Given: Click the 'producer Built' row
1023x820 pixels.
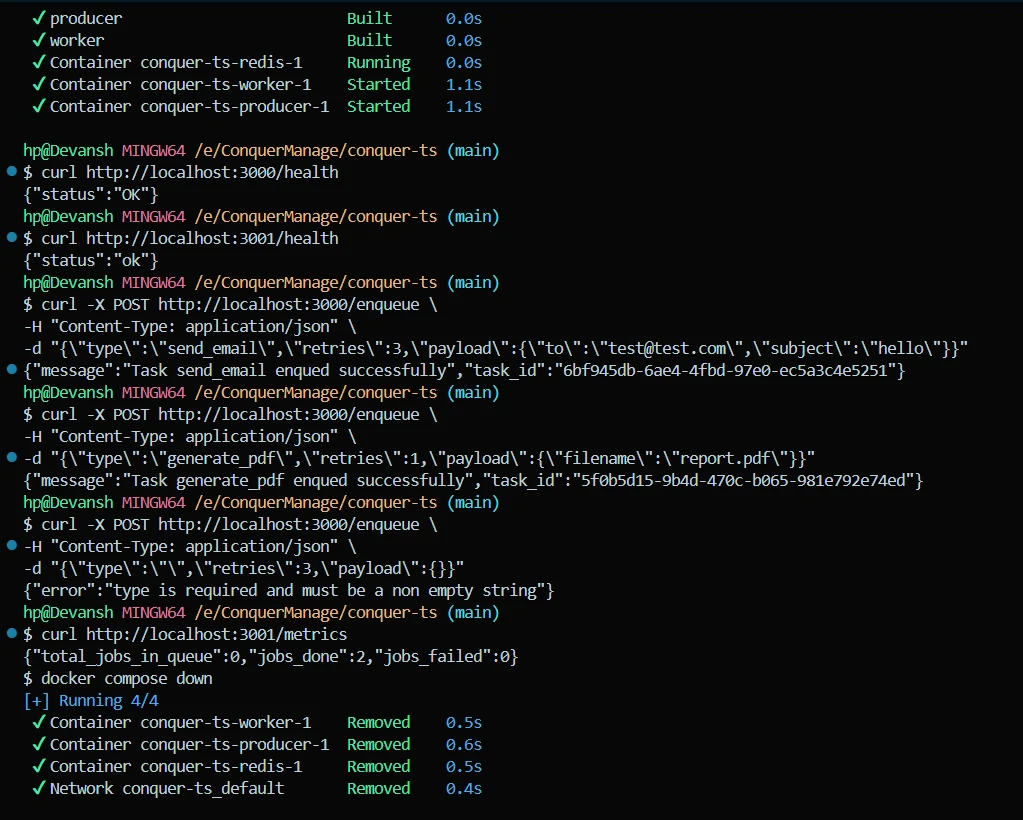Looking at the screenshot, I should pos(257,18).
